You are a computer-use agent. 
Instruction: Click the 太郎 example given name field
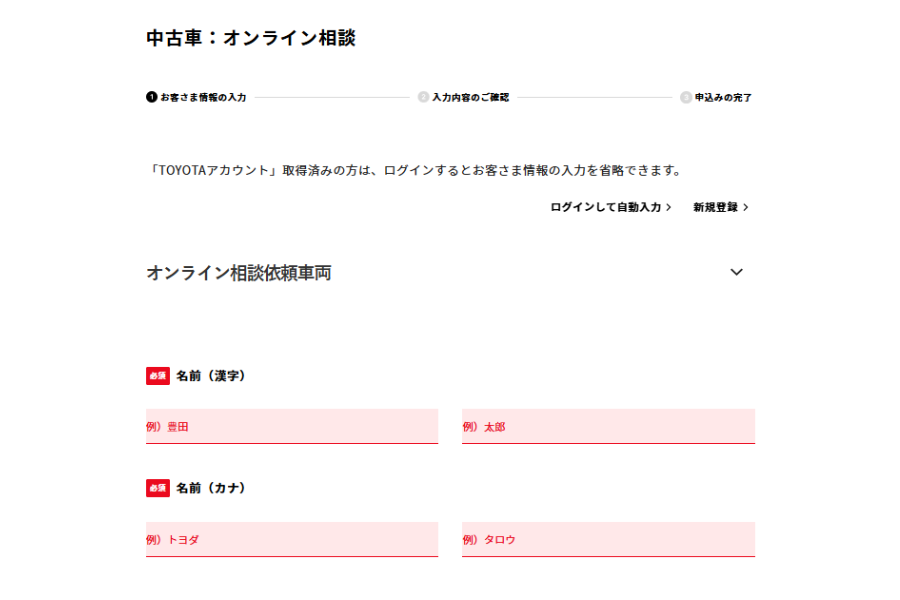(x=608, y=425)
